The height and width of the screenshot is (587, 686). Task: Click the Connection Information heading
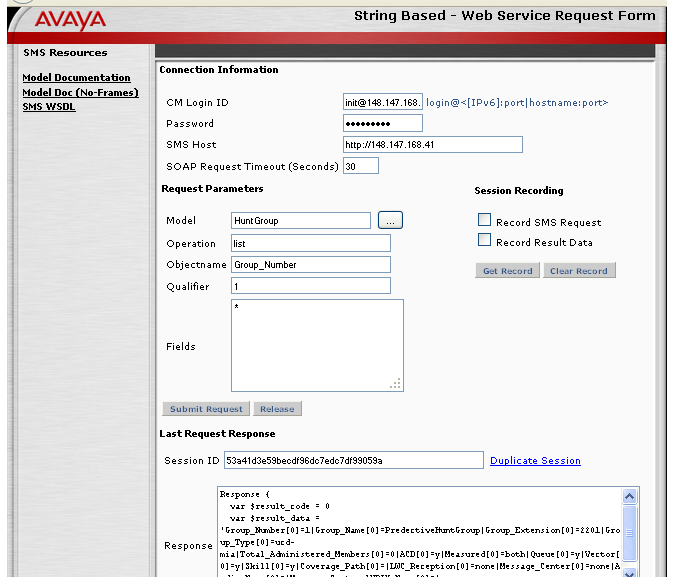[219, 70]
